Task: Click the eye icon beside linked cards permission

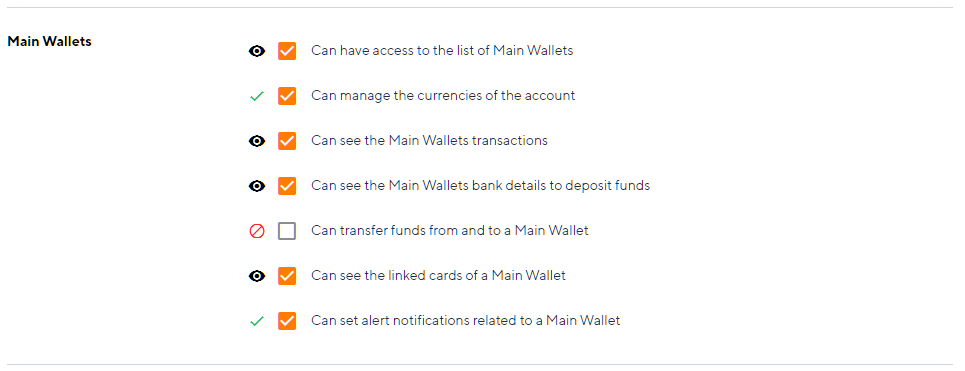Action: click(257, 276)
